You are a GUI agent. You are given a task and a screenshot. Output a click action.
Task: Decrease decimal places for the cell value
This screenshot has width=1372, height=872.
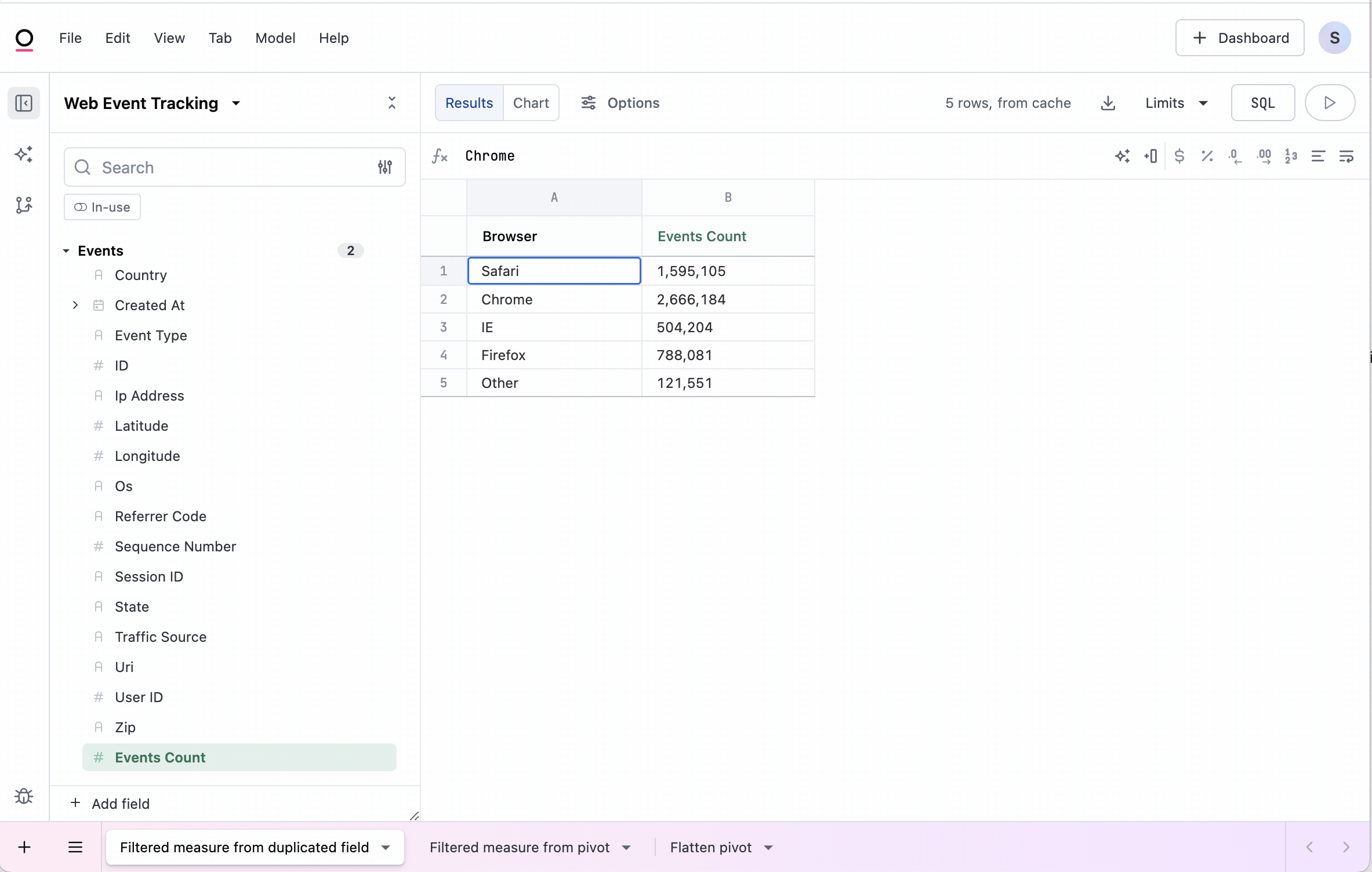[x=1236, y=156]
